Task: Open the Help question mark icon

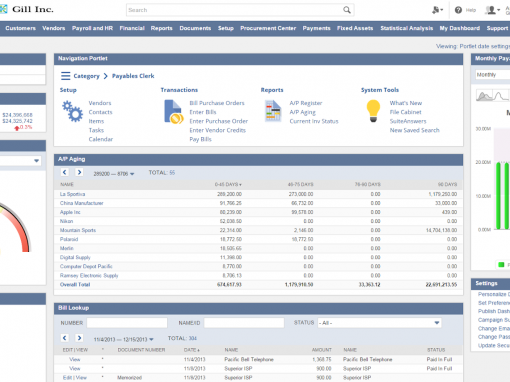Action: (458, 10)
